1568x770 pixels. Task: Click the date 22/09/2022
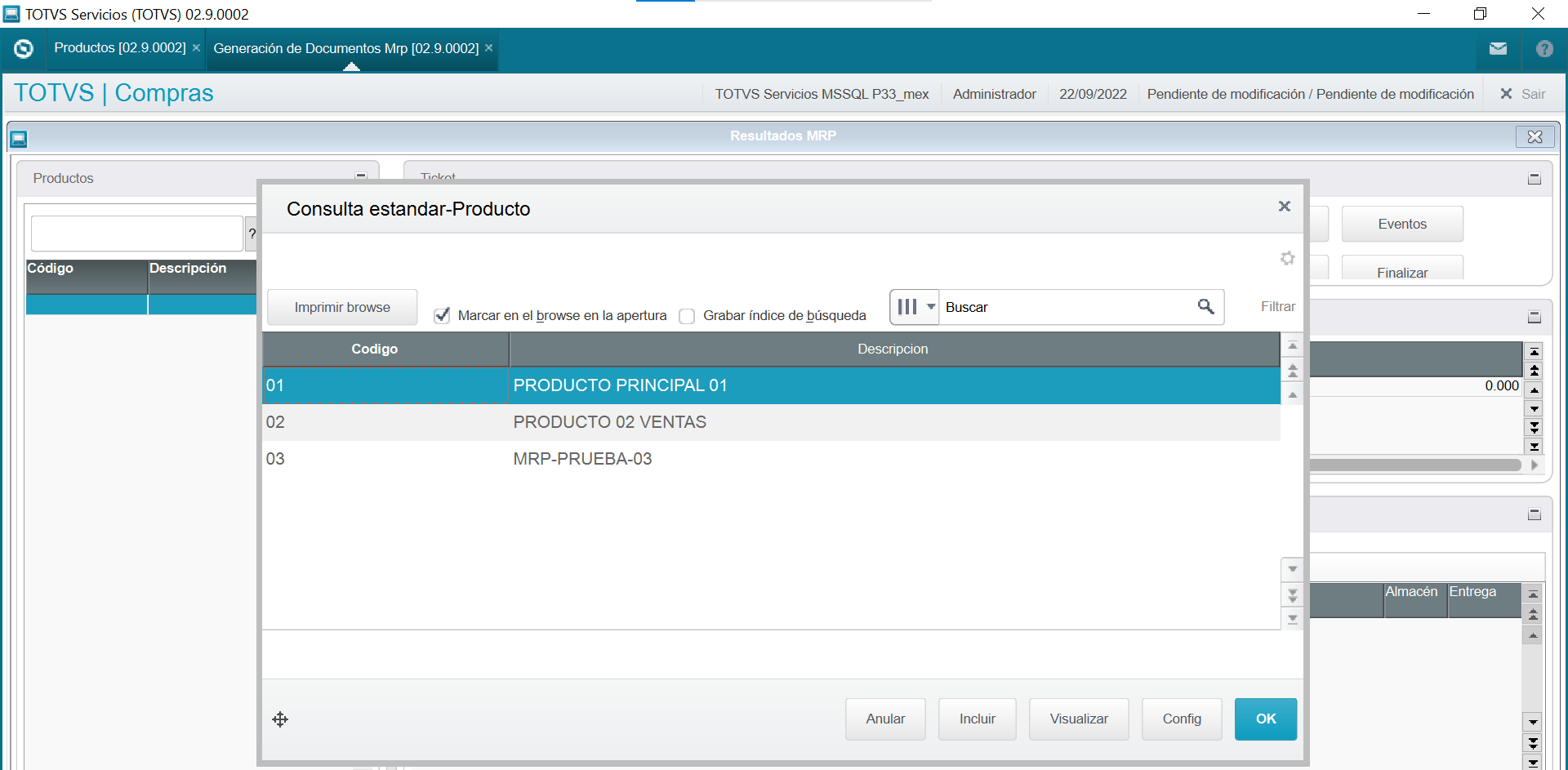pyautogui.click(x=1093, y=94)
